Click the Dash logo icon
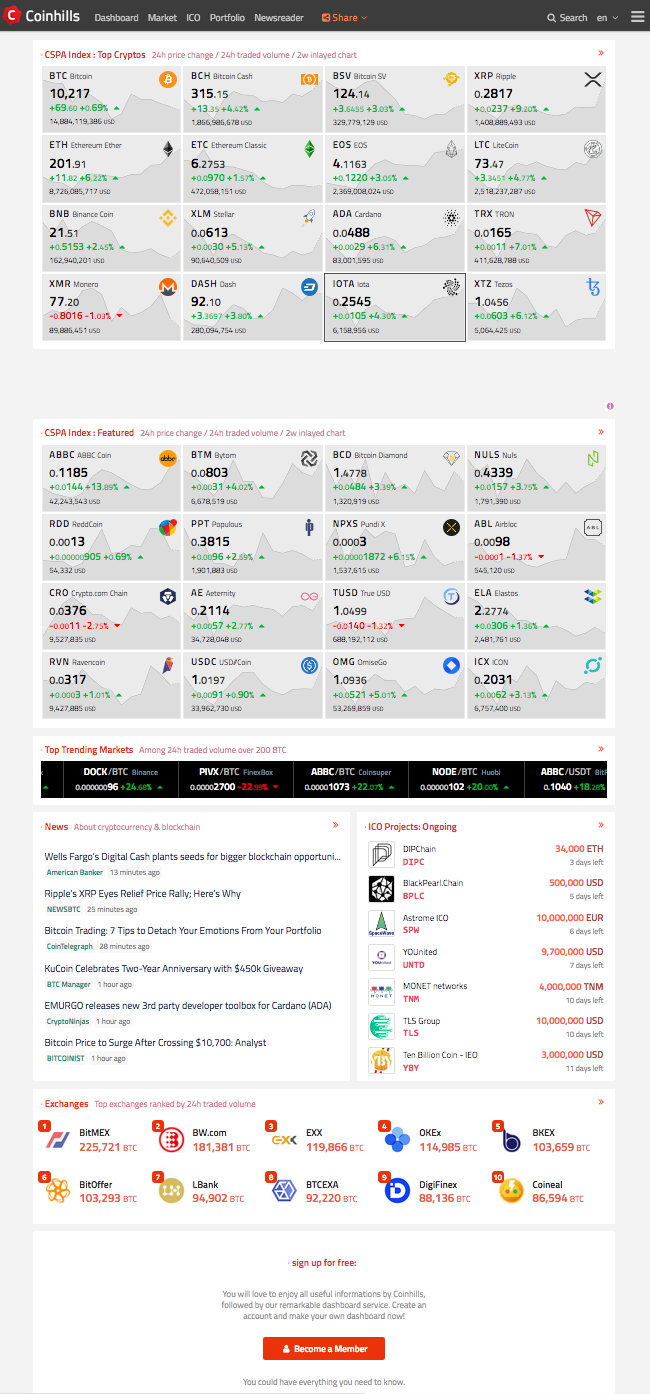The image size is (650, 1394). click(310, 287)
